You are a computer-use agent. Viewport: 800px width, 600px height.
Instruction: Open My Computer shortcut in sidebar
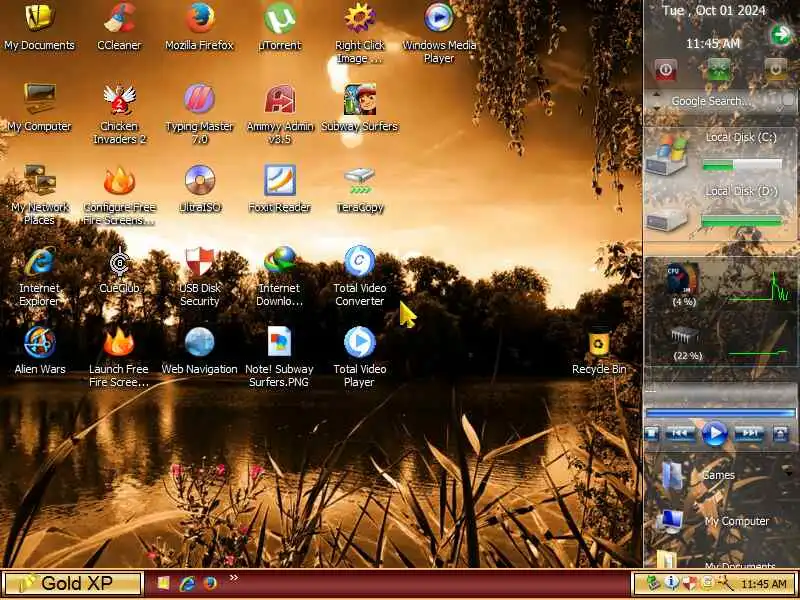pos(714,521)
